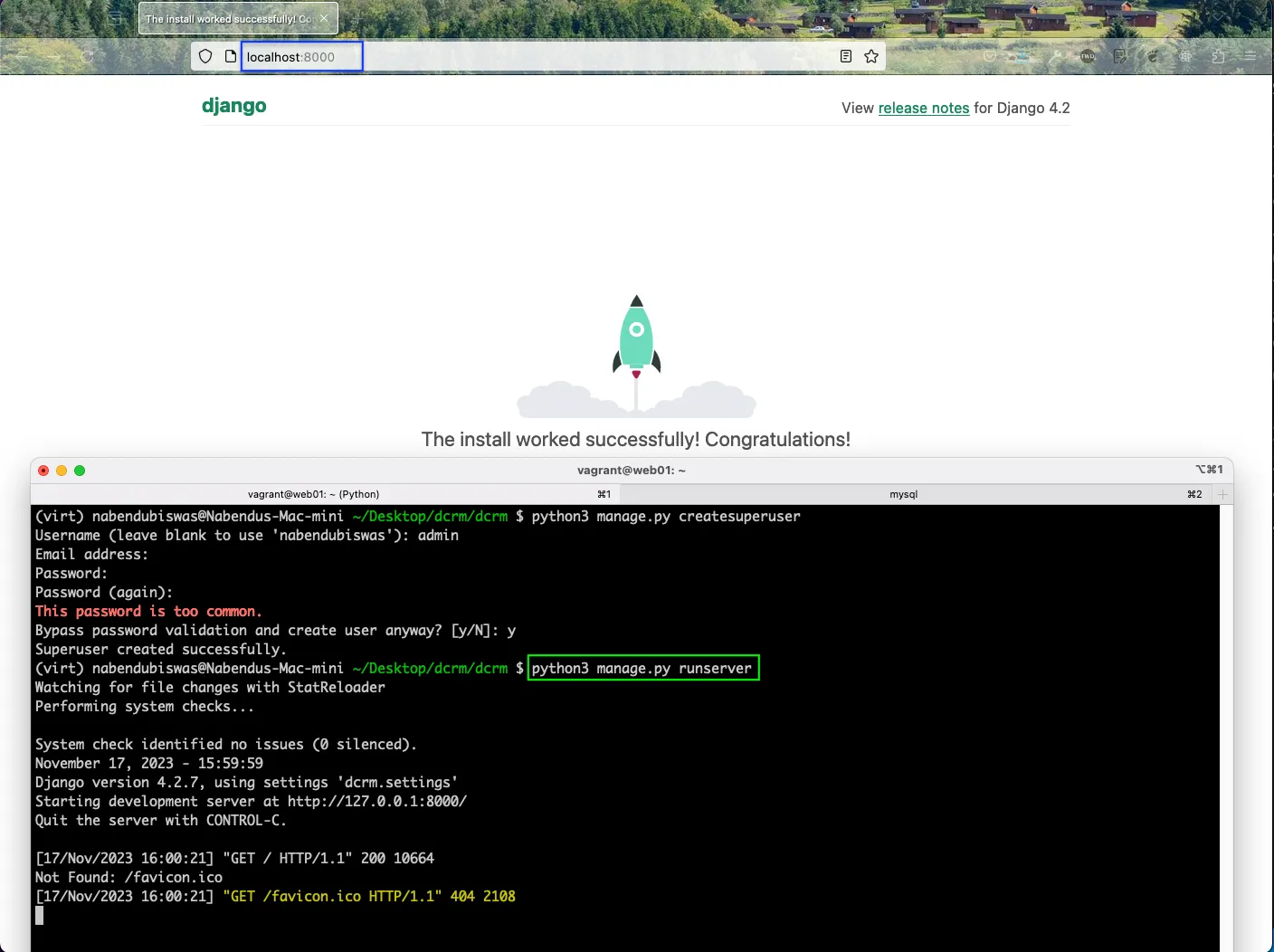Add a new terminal tab with plus
The height and width of the screenshot is (952, 1274).
click(1222, 494)
